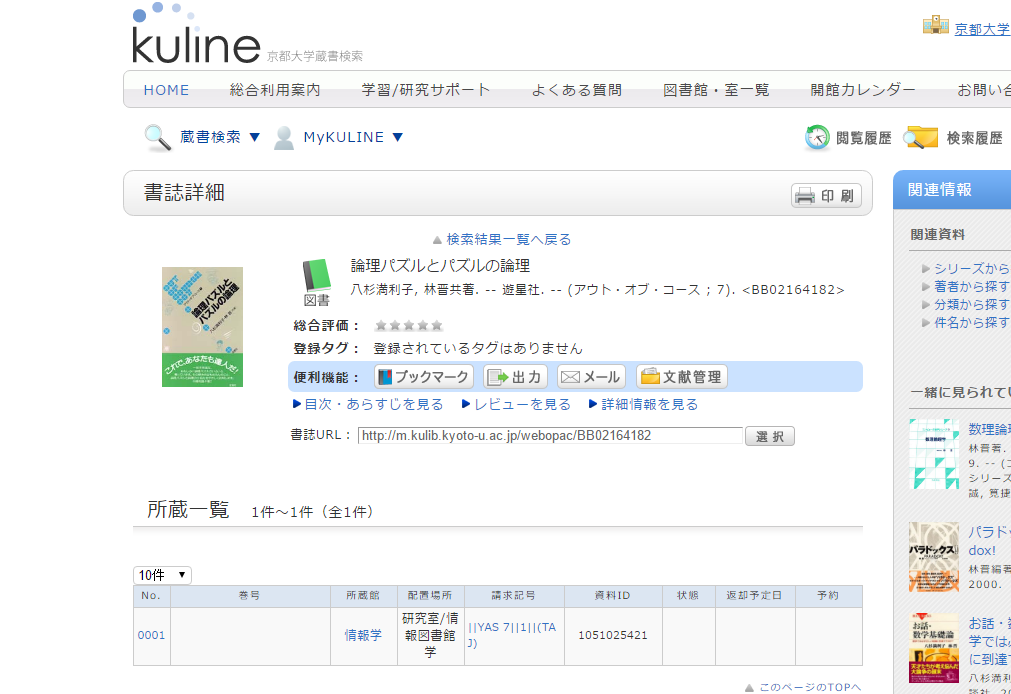Rate the book with five stars

pyautogui.click(x=436, y=326)
